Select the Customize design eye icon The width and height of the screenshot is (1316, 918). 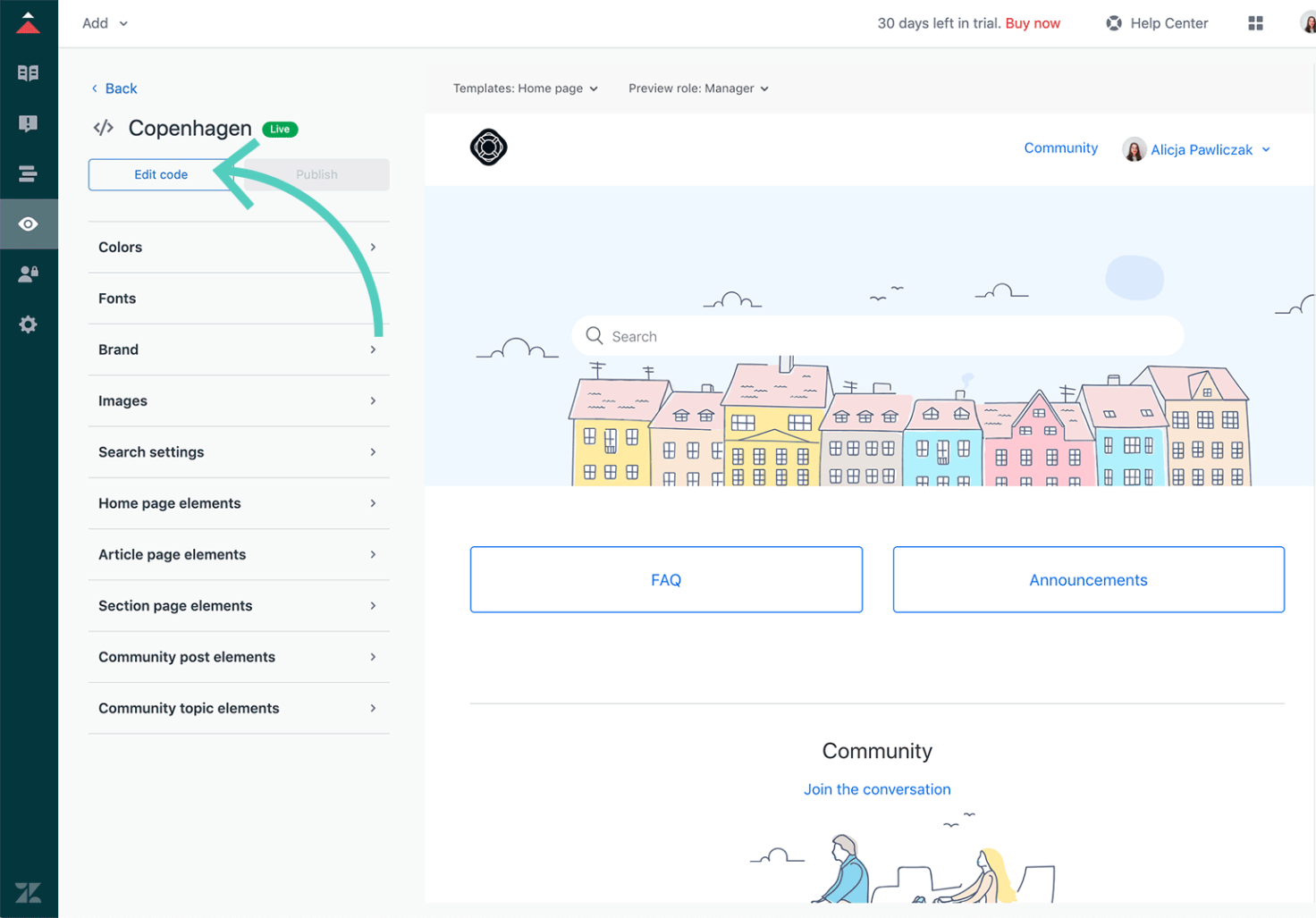tap(29, 223)
